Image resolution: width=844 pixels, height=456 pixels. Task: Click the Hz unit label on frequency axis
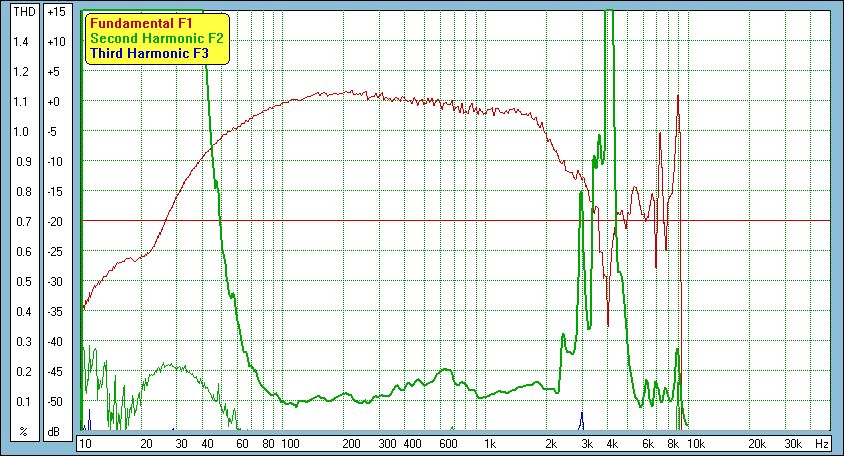(821, 443)
